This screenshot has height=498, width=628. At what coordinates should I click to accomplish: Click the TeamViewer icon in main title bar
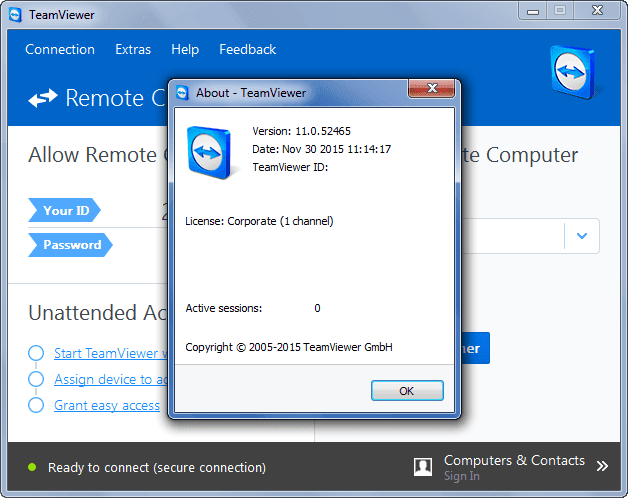click(15, 15)
